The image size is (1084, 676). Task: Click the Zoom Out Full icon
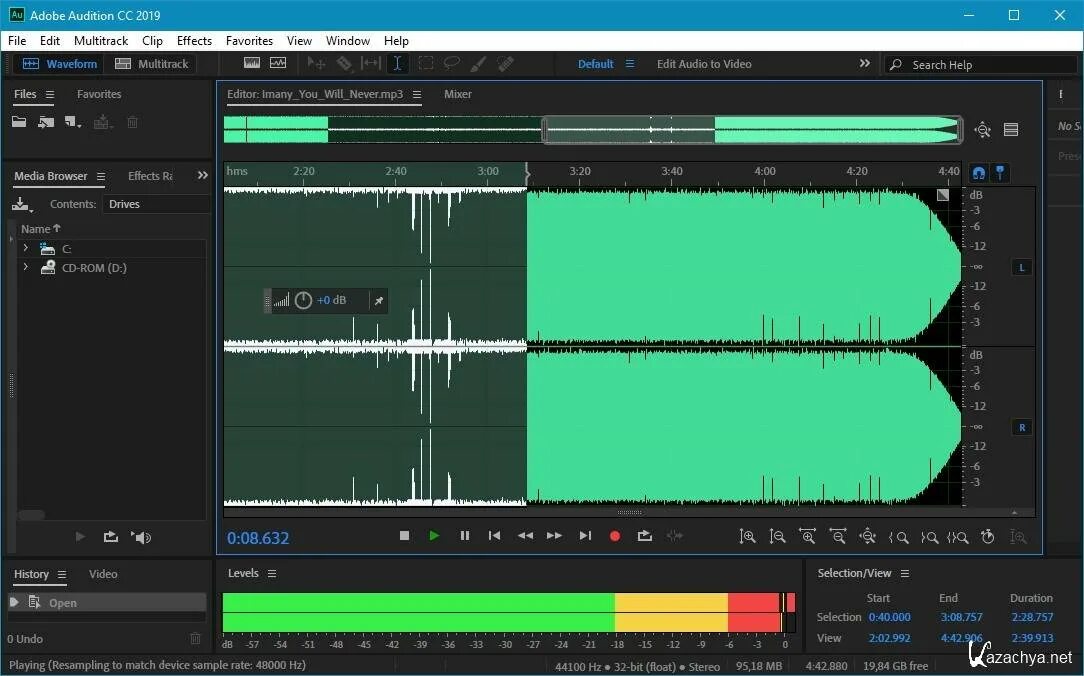click(x=868, y=537)
